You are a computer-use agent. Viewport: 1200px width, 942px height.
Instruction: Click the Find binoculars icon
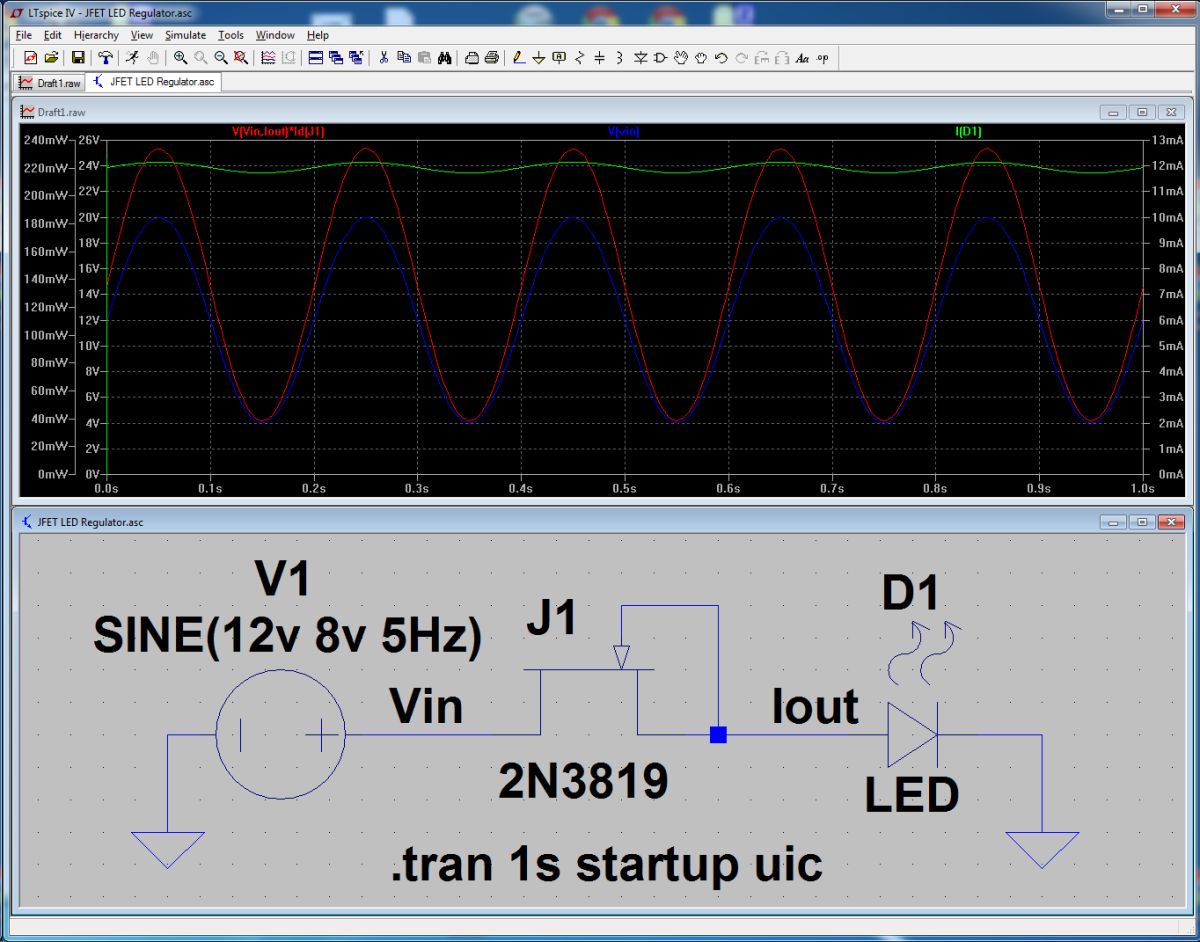pos(445,58)
